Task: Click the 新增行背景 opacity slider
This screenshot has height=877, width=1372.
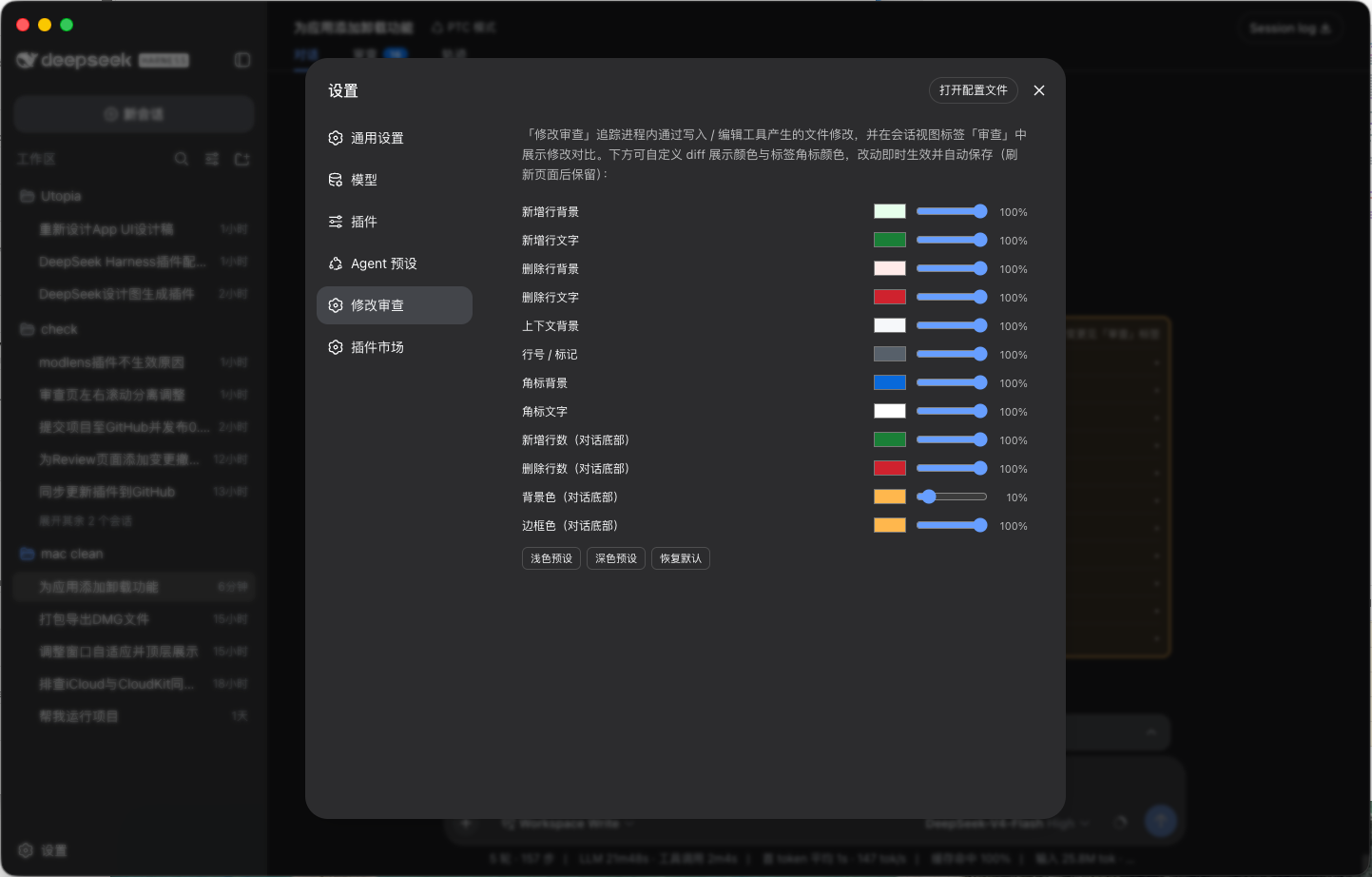Action: click(x=952, y=211)
